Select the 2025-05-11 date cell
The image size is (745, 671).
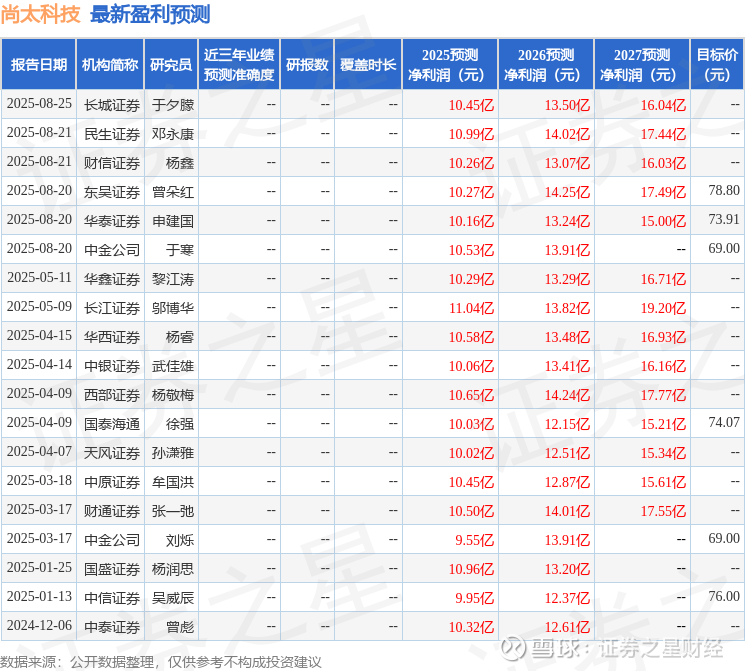pyautogui.click(x=39, y=278)
